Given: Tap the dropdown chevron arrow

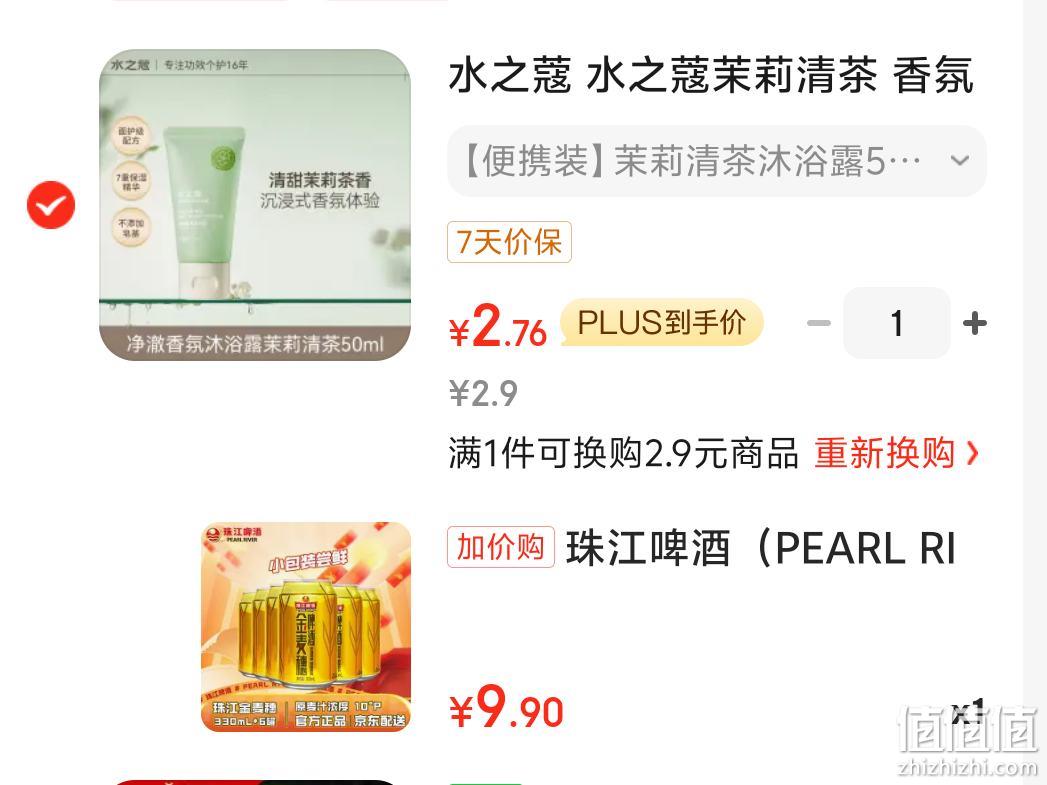Looking at the screenshot, I should [960, 161].
